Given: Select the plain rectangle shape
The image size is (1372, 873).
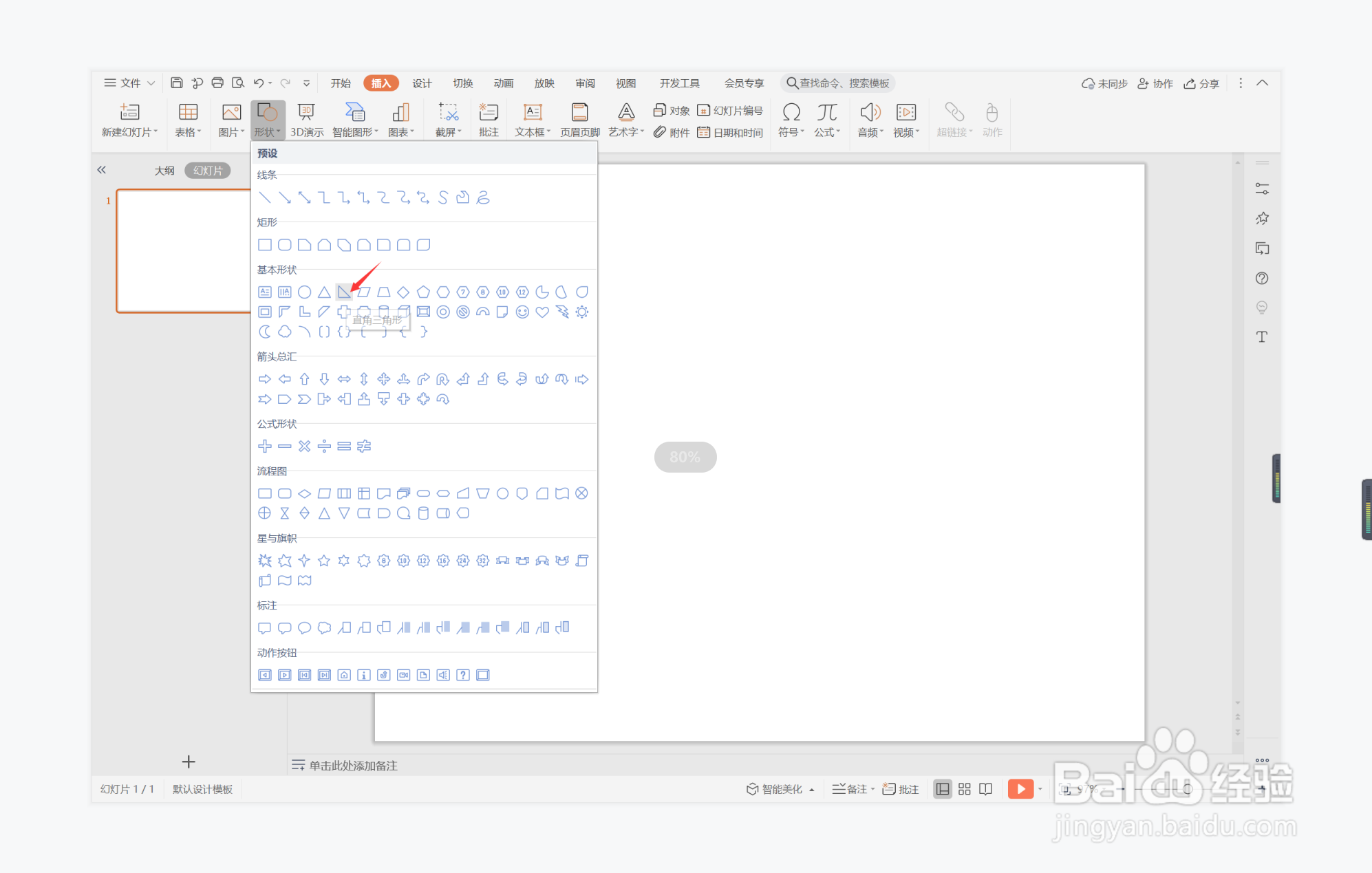Looking at the screenshot, I should tap(265, 245).
